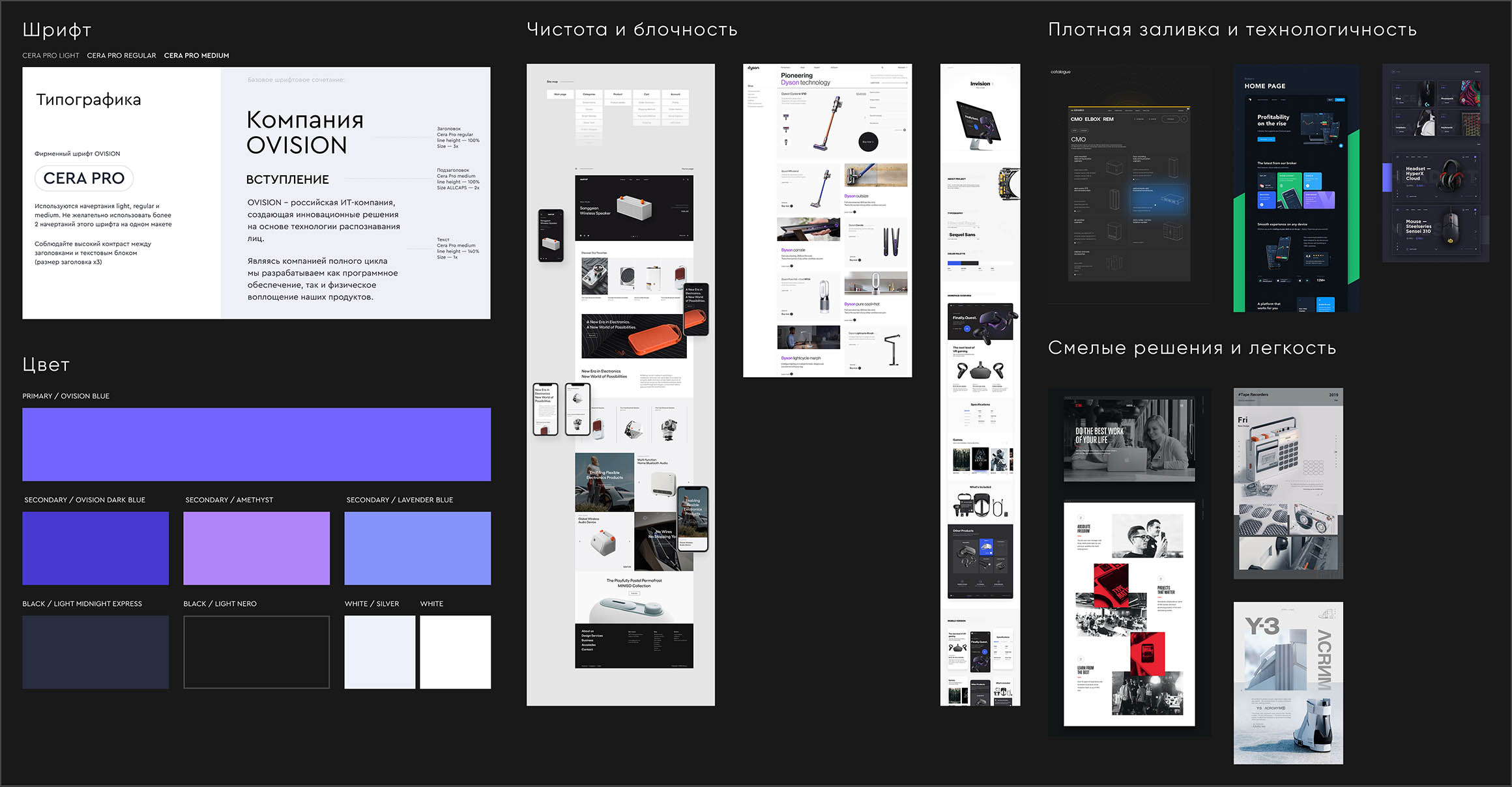Viewport: 1512px width, 787px height.
Task: Click the CERA PRO LIGHT font label
Action: (x=51, y=55)
